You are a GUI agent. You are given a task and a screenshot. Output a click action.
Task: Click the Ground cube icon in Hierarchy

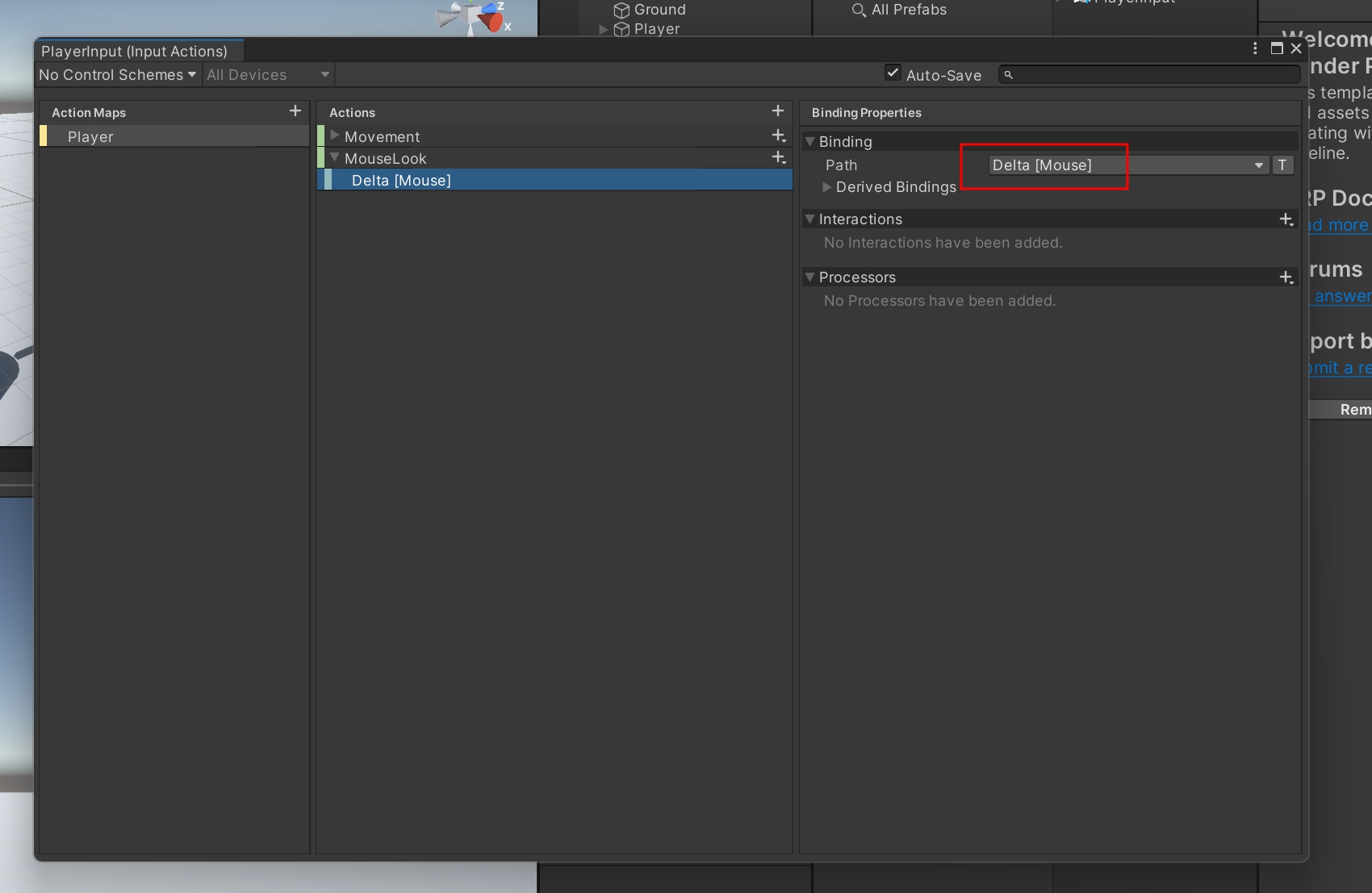pyautogui.click(x=621, y=10)
